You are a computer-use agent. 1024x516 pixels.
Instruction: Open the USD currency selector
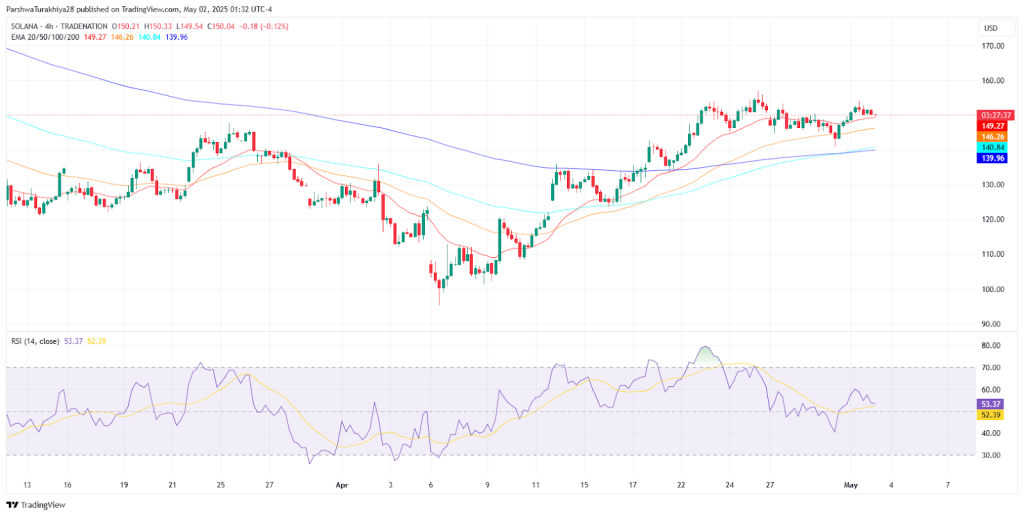(989, 28)
